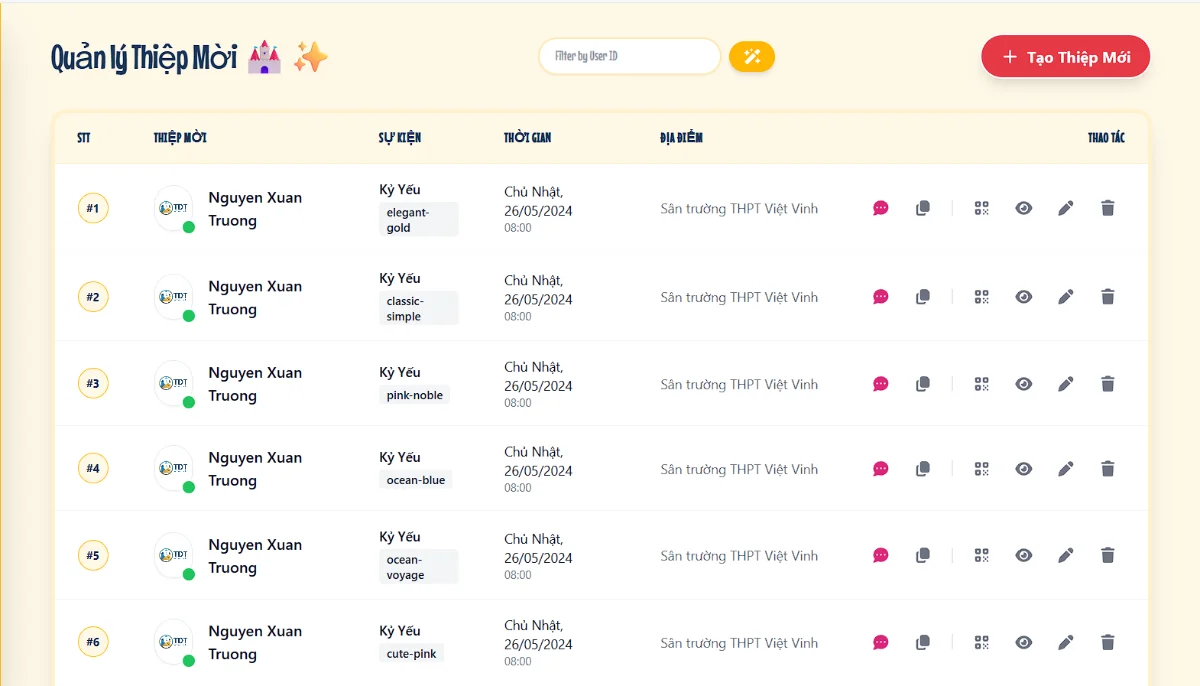
Task: Delete invitation #3 with the trash icon
Action: tap(1107, 383)
